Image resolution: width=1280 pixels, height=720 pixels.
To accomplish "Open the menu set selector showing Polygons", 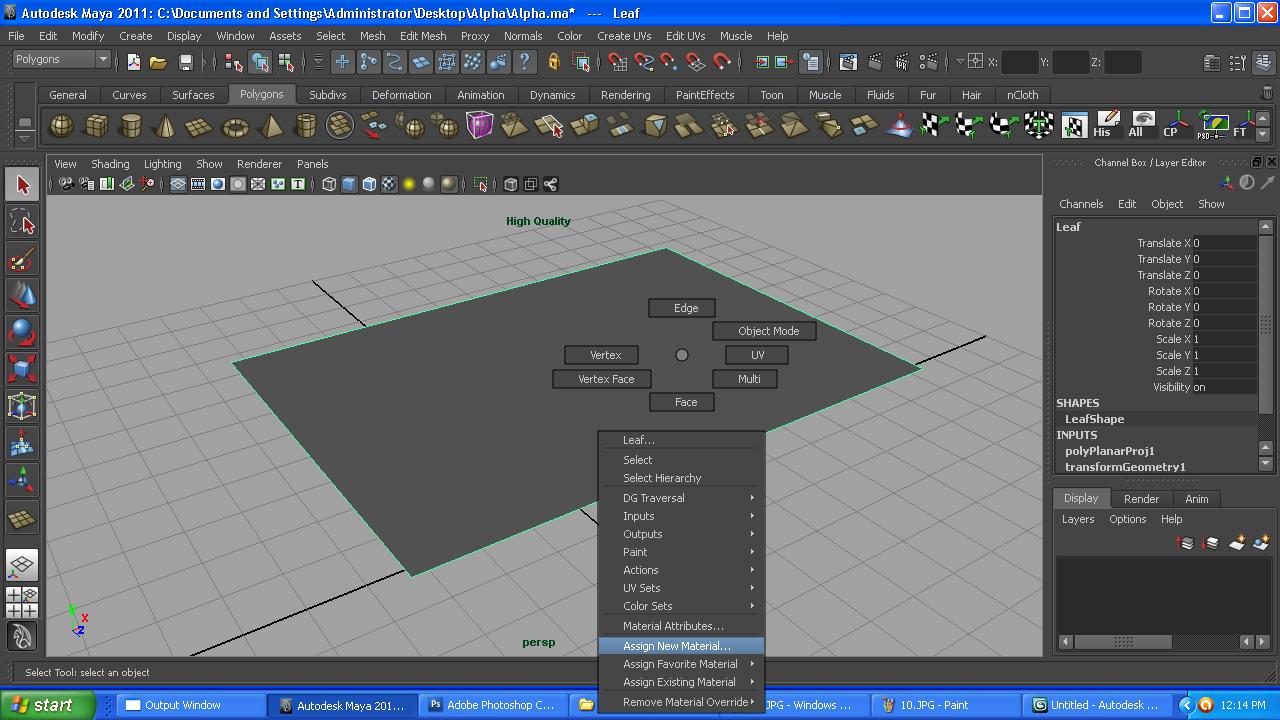I will pyautogui.click(x=60, y=59).
